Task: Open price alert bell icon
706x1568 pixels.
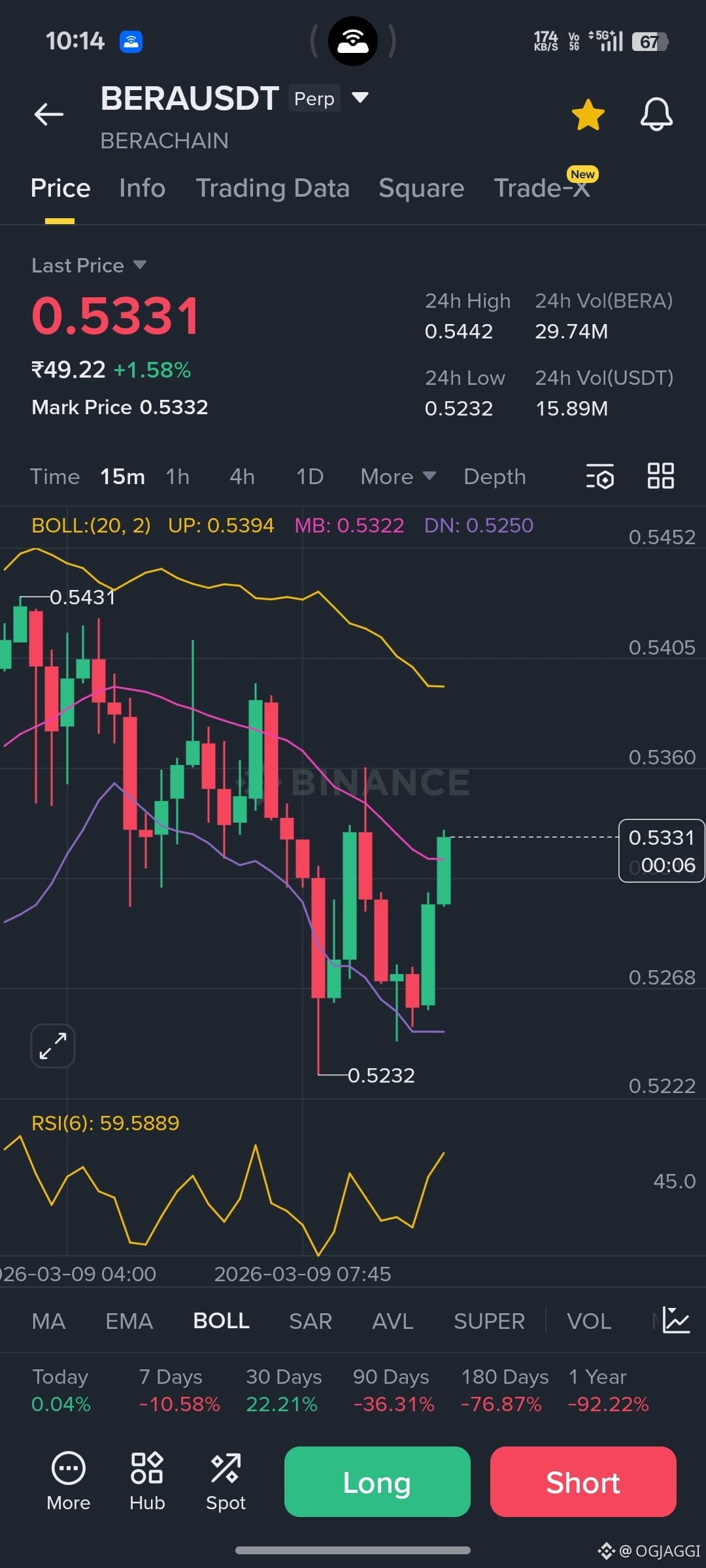Action: click(656, 115)
